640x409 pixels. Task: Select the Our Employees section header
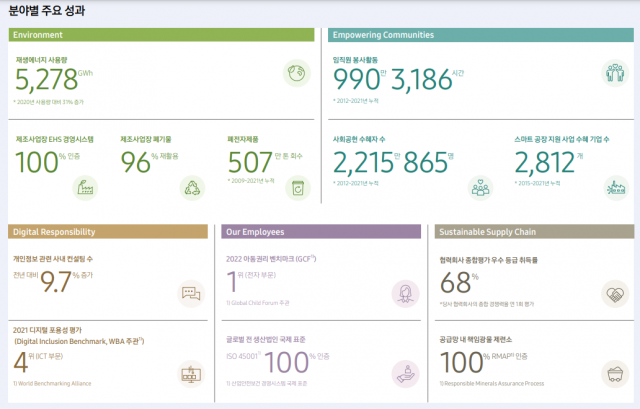click(321, 231)
